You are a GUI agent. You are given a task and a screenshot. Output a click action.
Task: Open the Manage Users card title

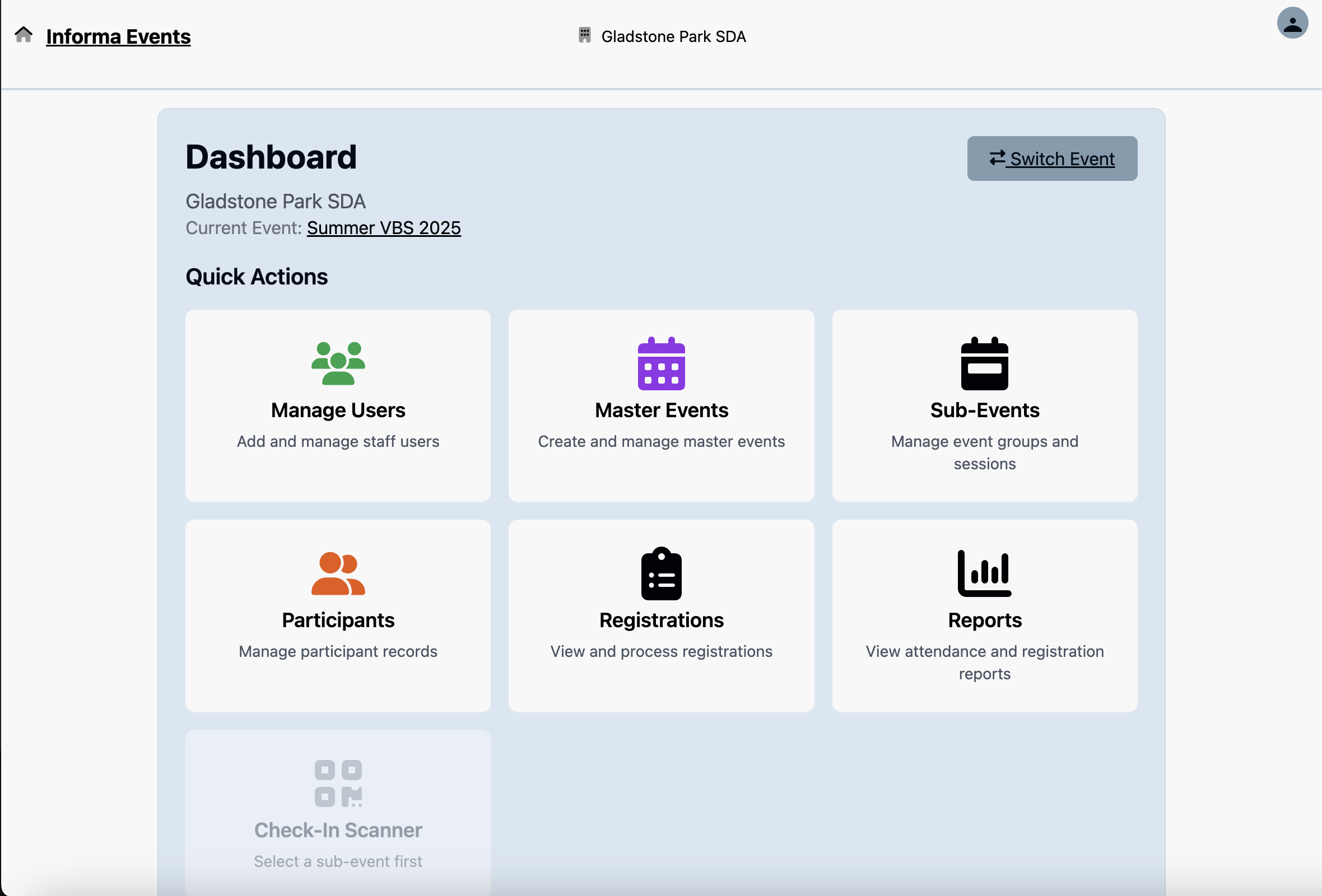coord(338,410)
